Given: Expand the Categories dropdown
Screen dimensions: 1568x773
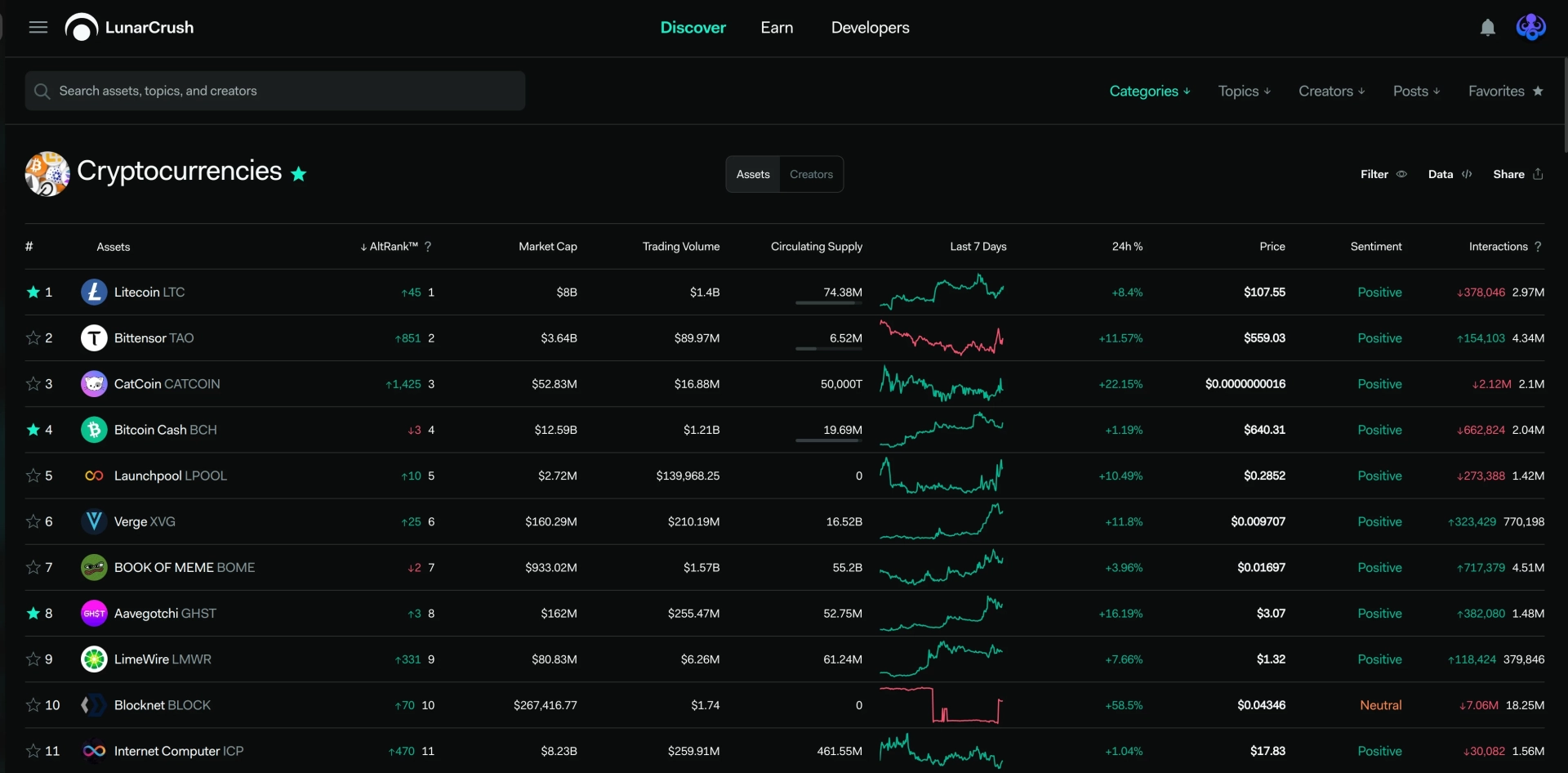Looking at the screenshot, I should point(1149,91).
